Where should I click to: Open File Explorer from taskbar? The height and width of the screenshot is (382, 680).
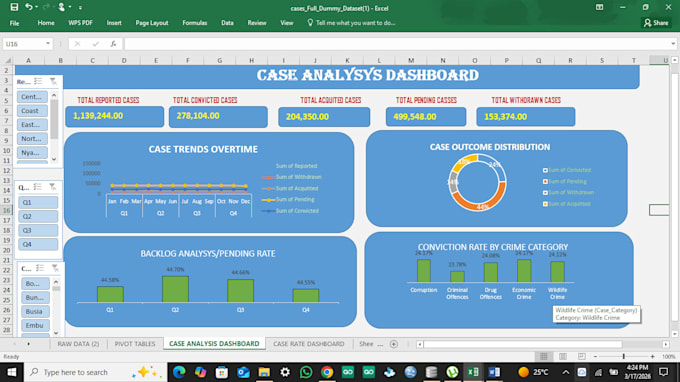[x=264, y=372]
